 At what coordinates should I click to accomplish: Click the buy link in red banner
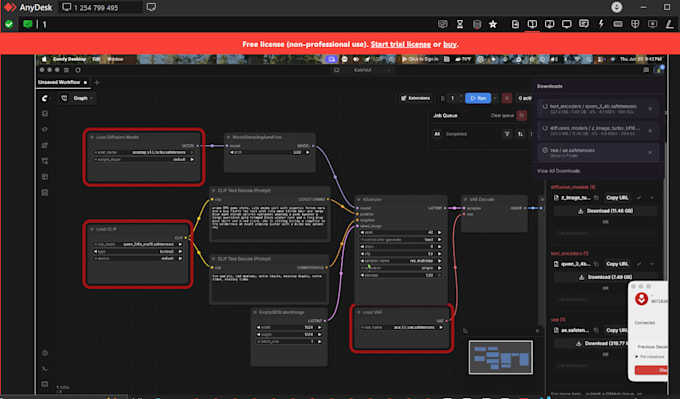(449, 44)
